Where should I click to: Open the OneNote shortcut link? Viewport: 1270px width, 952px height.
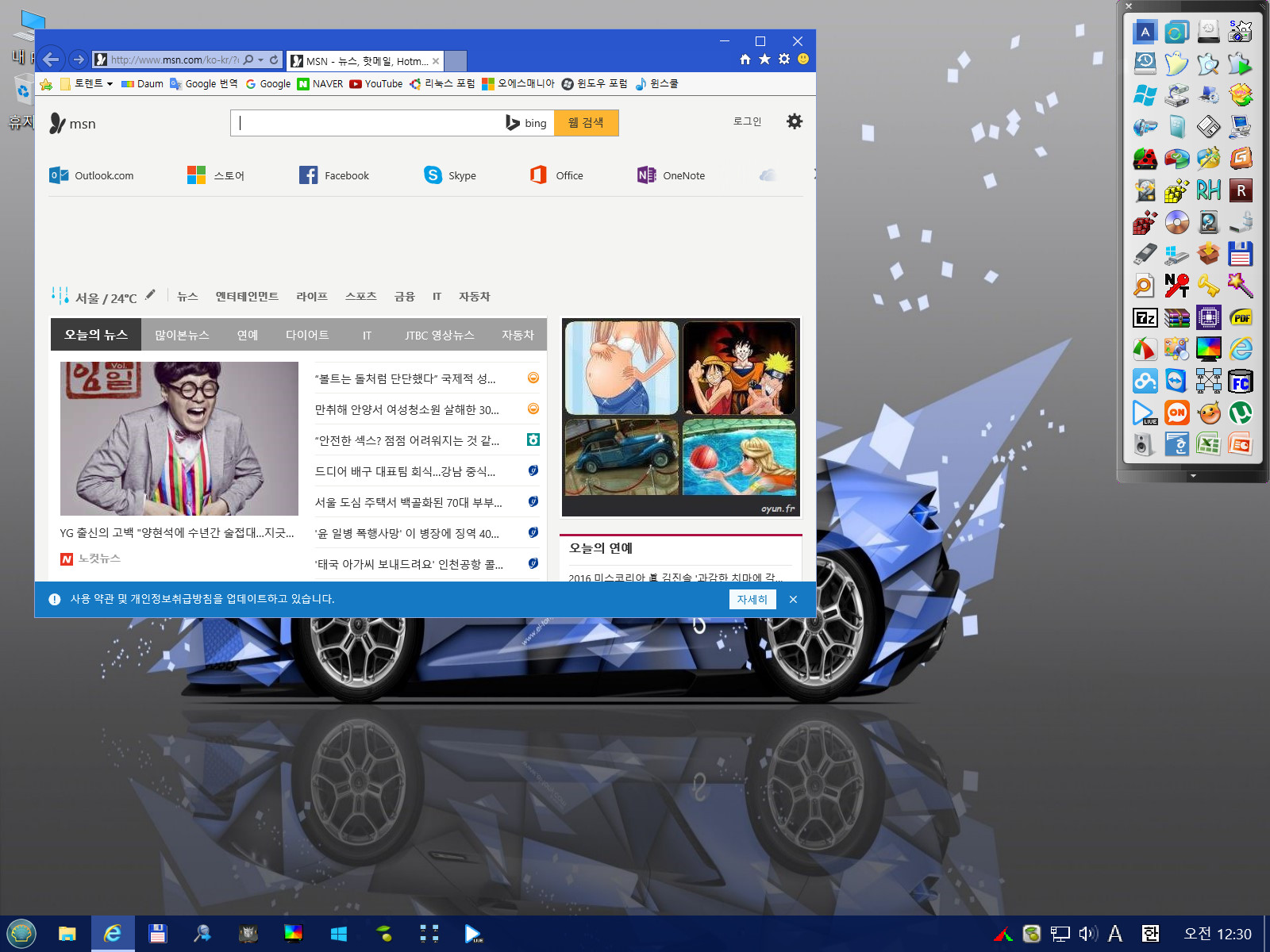coord(672,175)
